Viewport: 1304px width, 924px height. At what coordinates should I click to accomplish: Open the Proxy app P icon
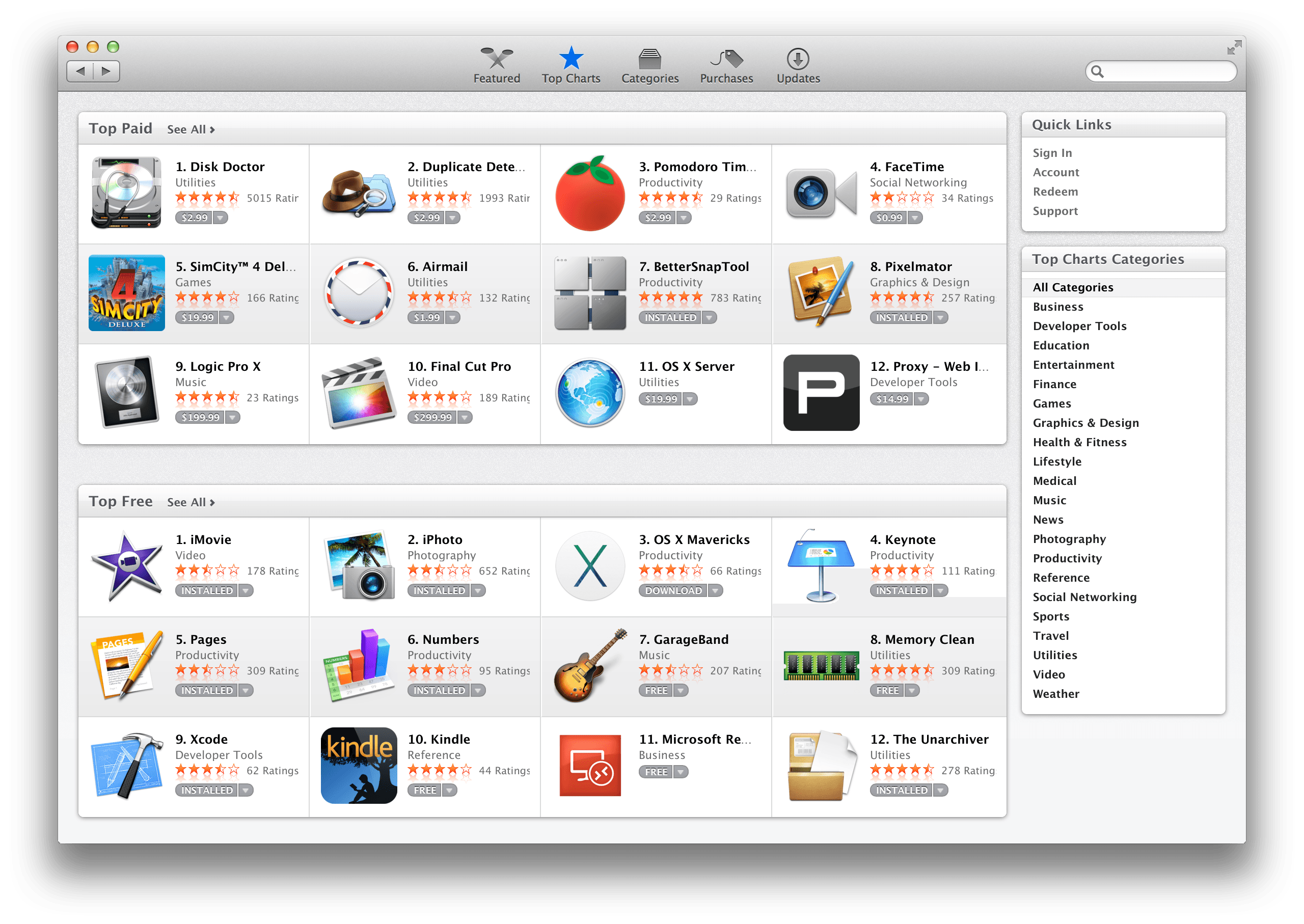[x=821, y=393]
